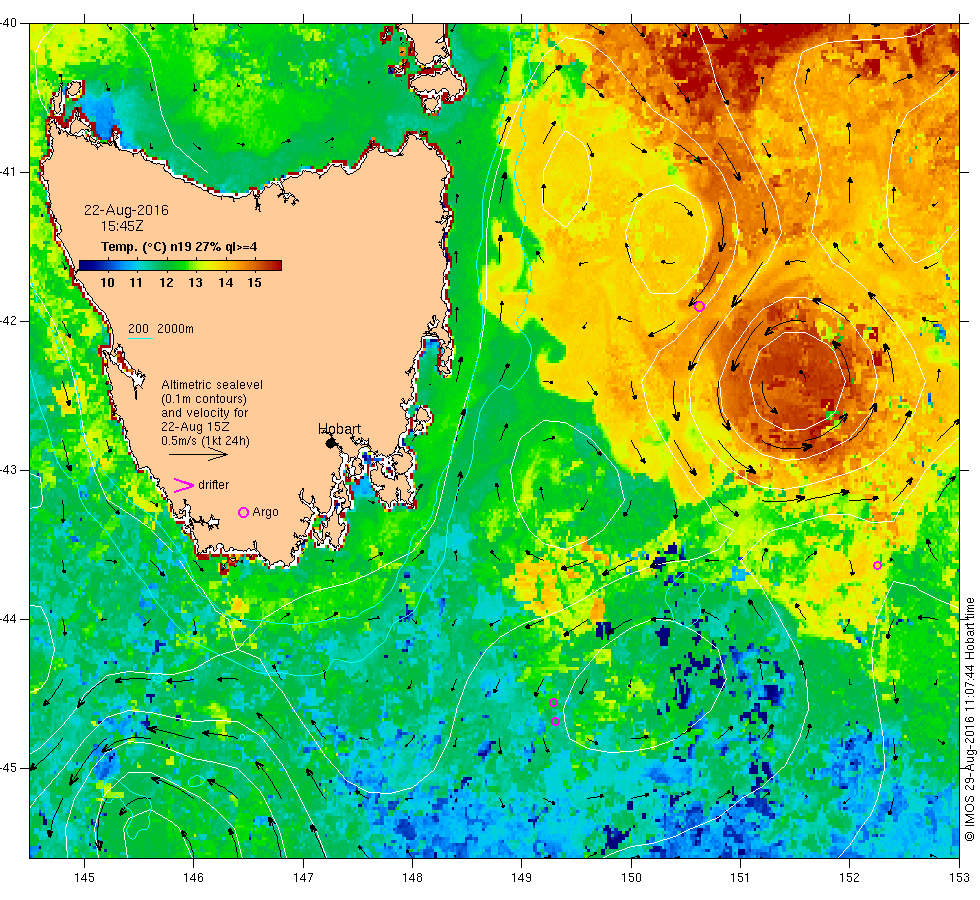This screenshot has width=980, height=900.
Task: Click the 'drifter' legend label
Action: coord(213,485)
